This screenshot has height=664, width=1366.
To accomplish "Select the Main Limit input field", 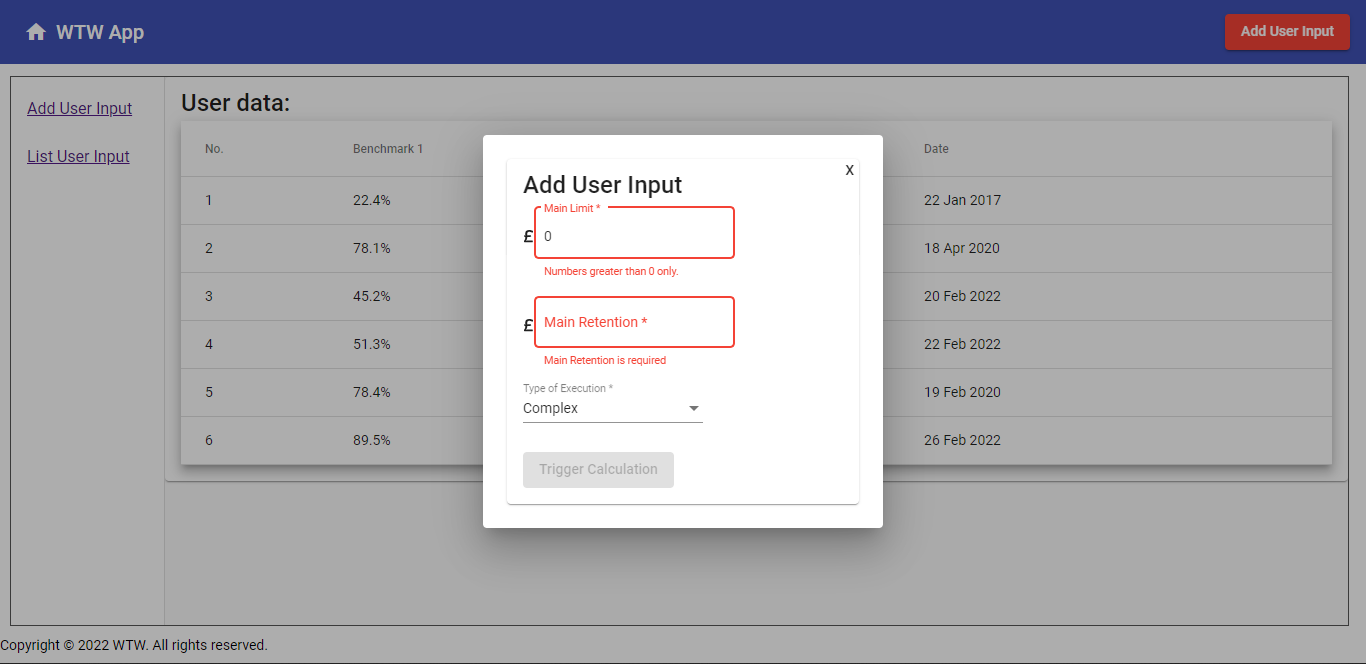I will [x=633, y=236].
